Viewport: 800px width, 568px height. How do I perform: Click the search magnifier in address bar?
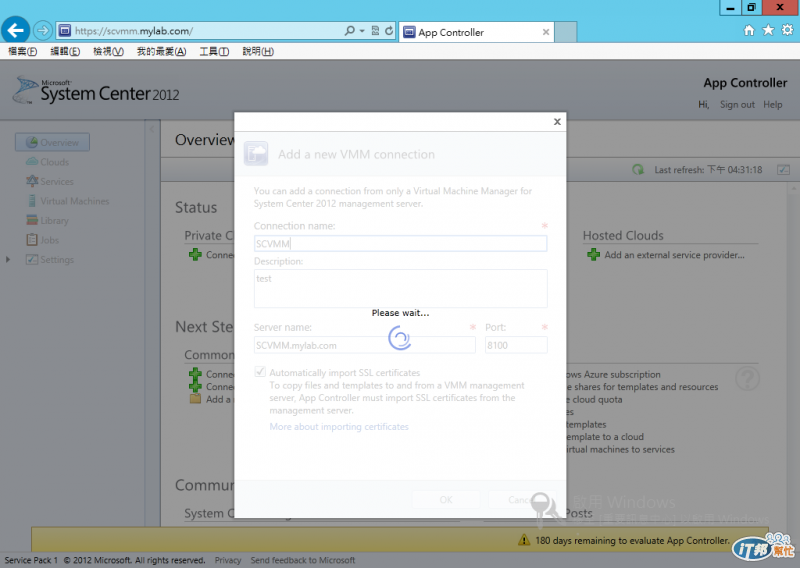point(349,31)
